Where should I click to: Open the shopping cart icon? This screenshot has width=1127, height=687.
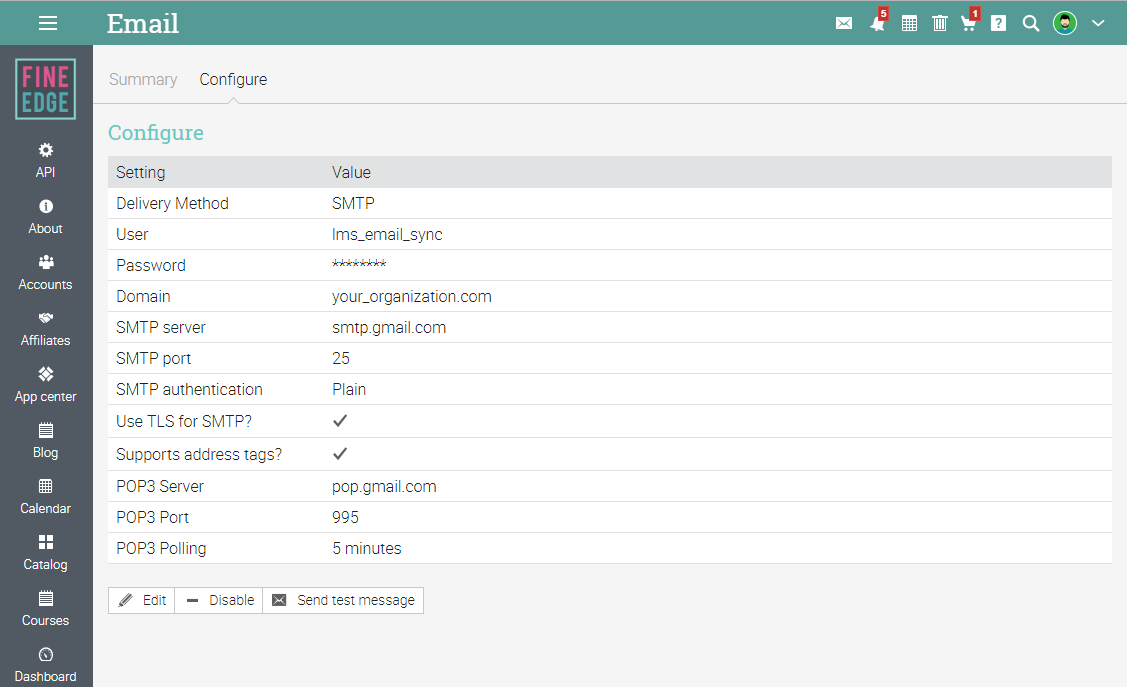[970, 22]
